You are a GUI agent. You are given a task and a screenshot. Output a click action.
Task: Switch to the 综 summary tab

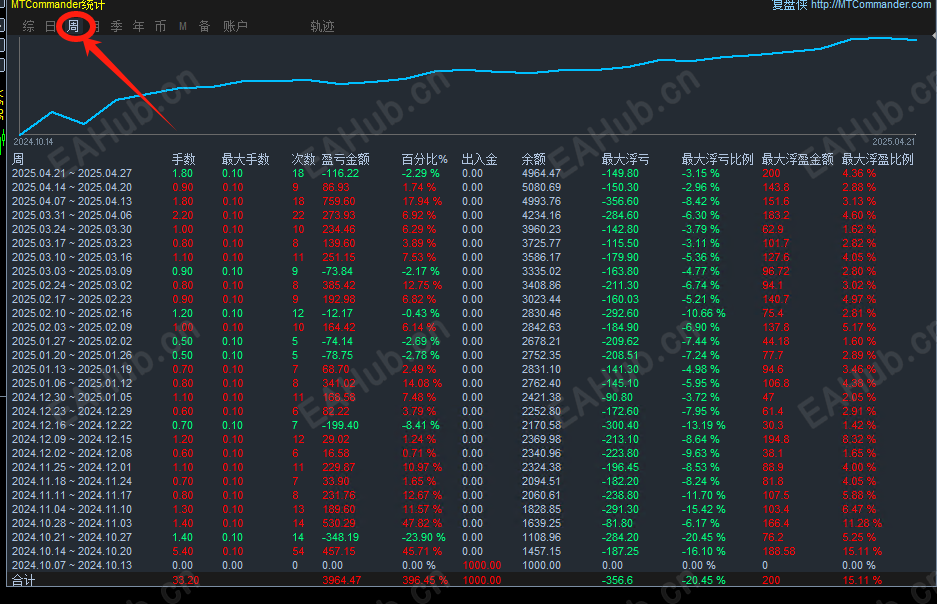(x=28, y=26)
